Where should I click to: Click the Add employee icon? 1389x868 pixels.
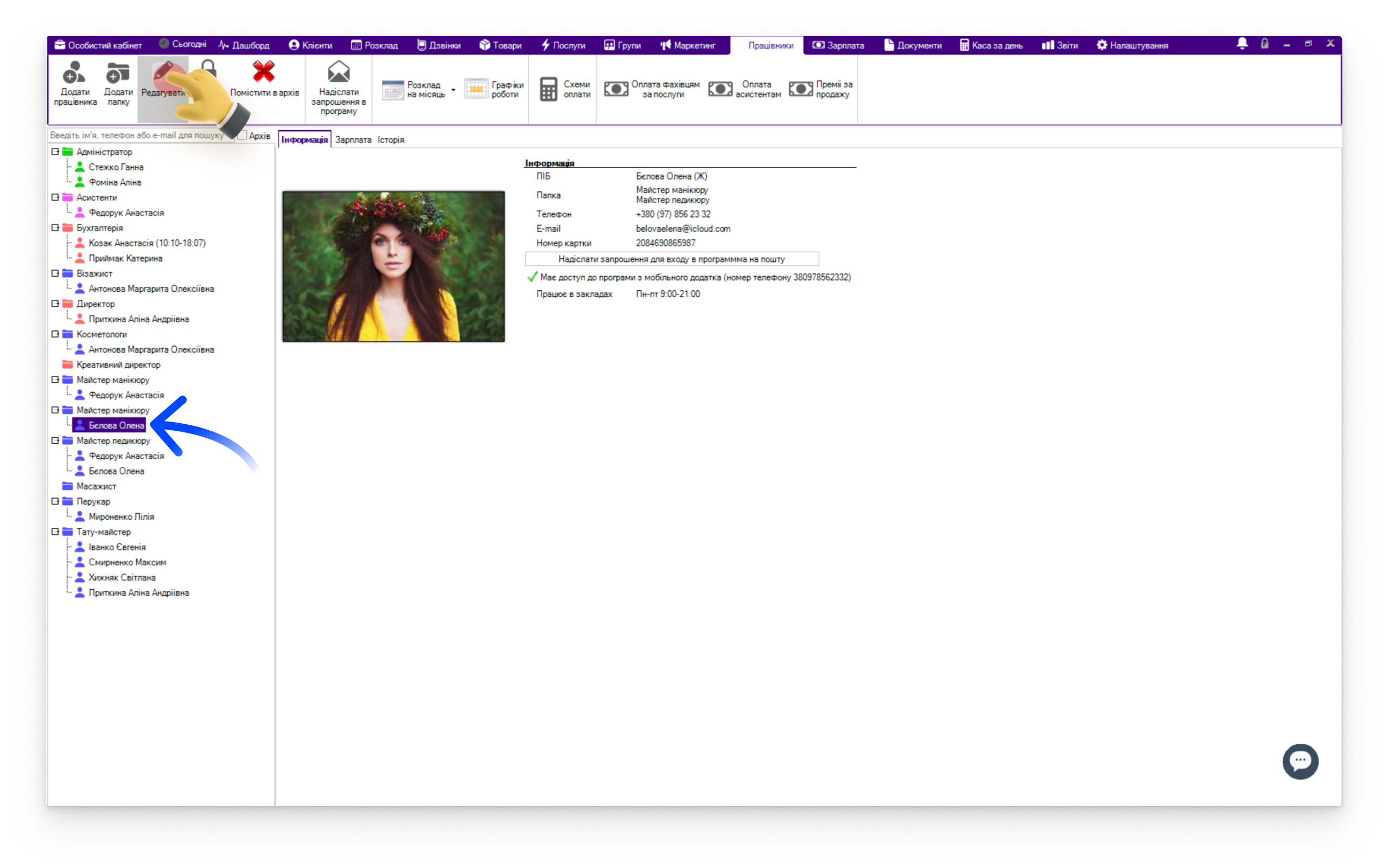tap(75, 73)
